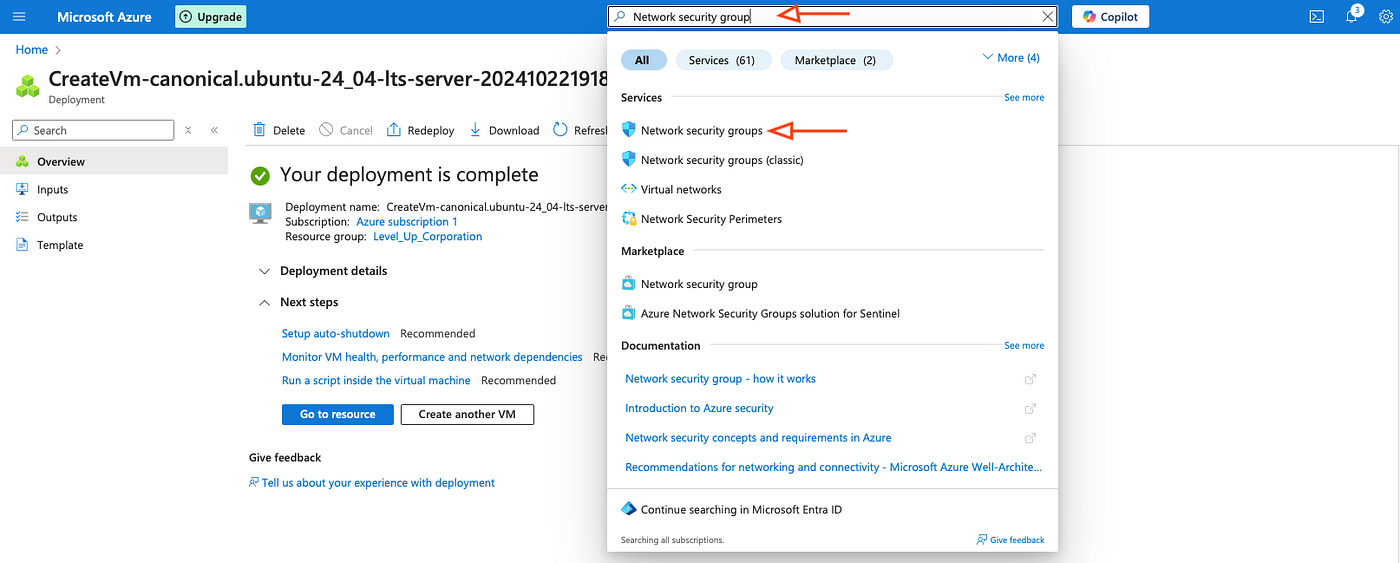Open the hamburger portal menu

(x=19, y=17)
